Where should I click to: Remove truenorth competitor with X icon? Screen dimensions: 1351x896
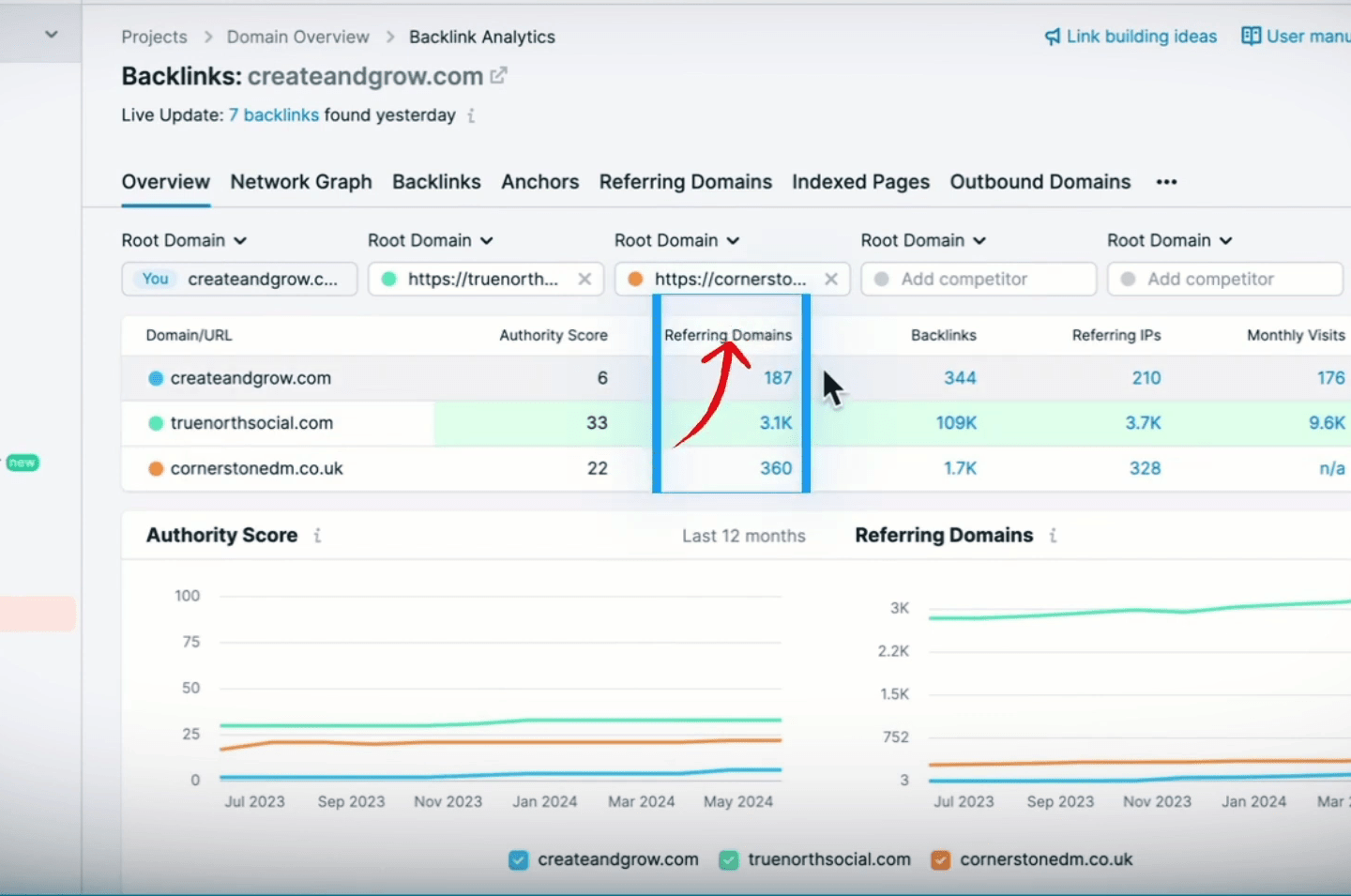click(x=584, y=279)
